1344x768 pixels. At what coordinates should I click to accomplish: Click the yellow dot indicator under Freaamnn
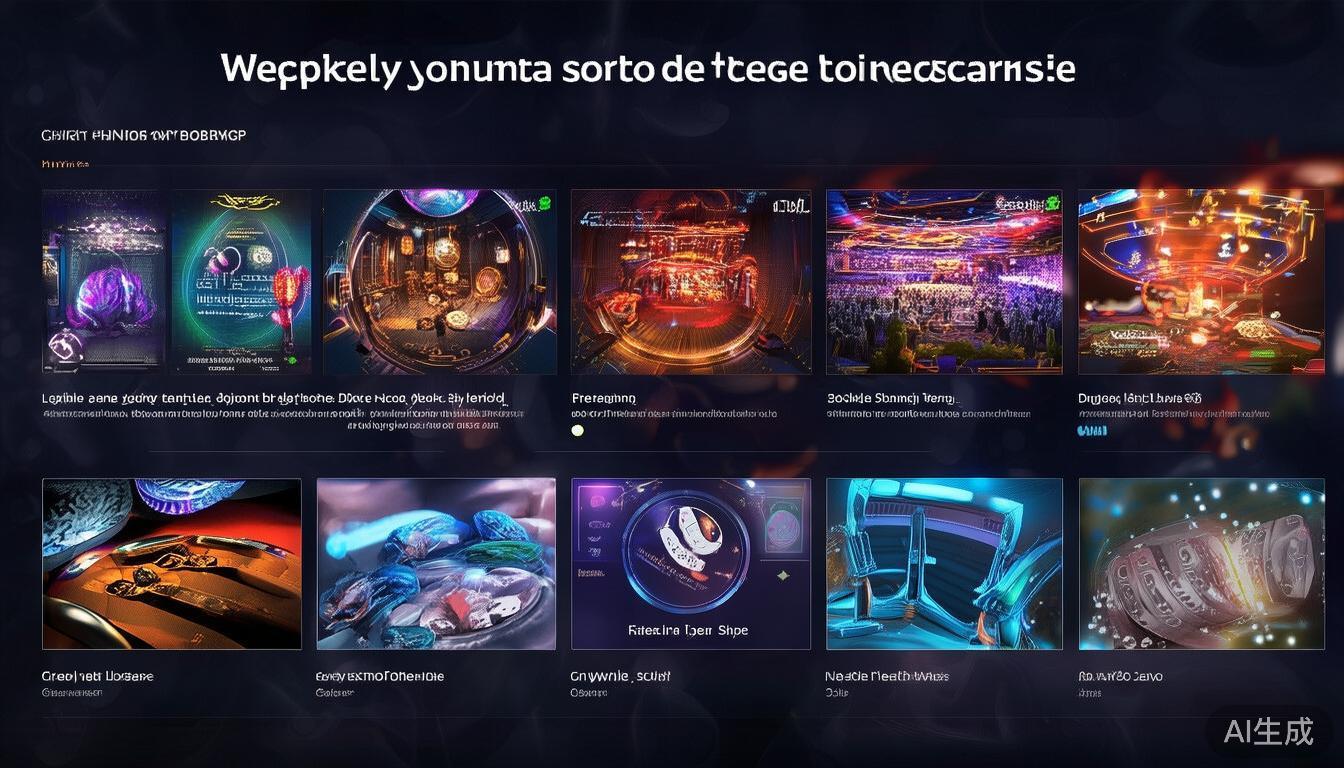(577, 431)
